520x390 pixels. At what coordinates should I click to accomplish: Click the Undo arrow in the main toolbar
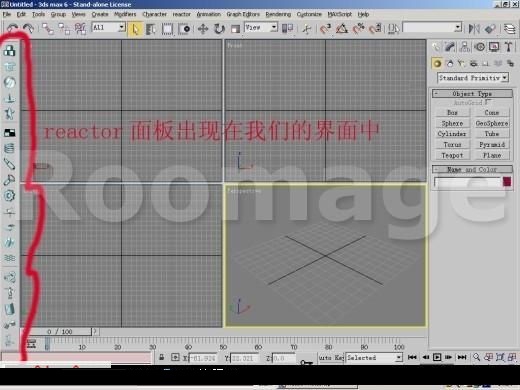click(12, 29)
